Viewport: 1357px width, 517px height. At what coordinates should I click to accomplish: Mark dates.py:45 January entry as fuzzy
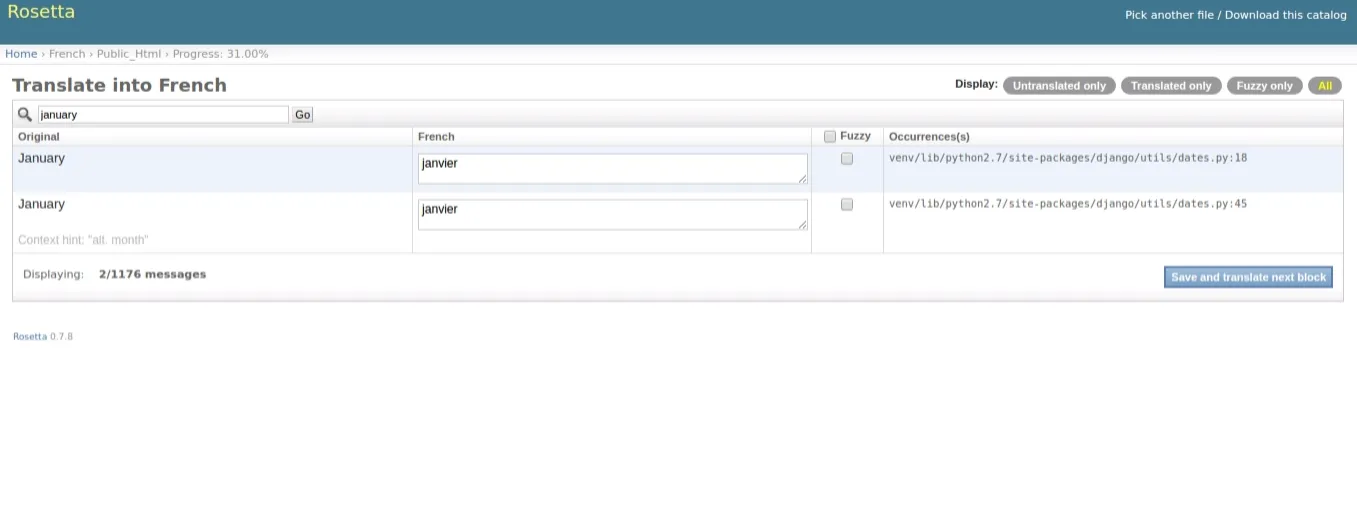(847, 205)
